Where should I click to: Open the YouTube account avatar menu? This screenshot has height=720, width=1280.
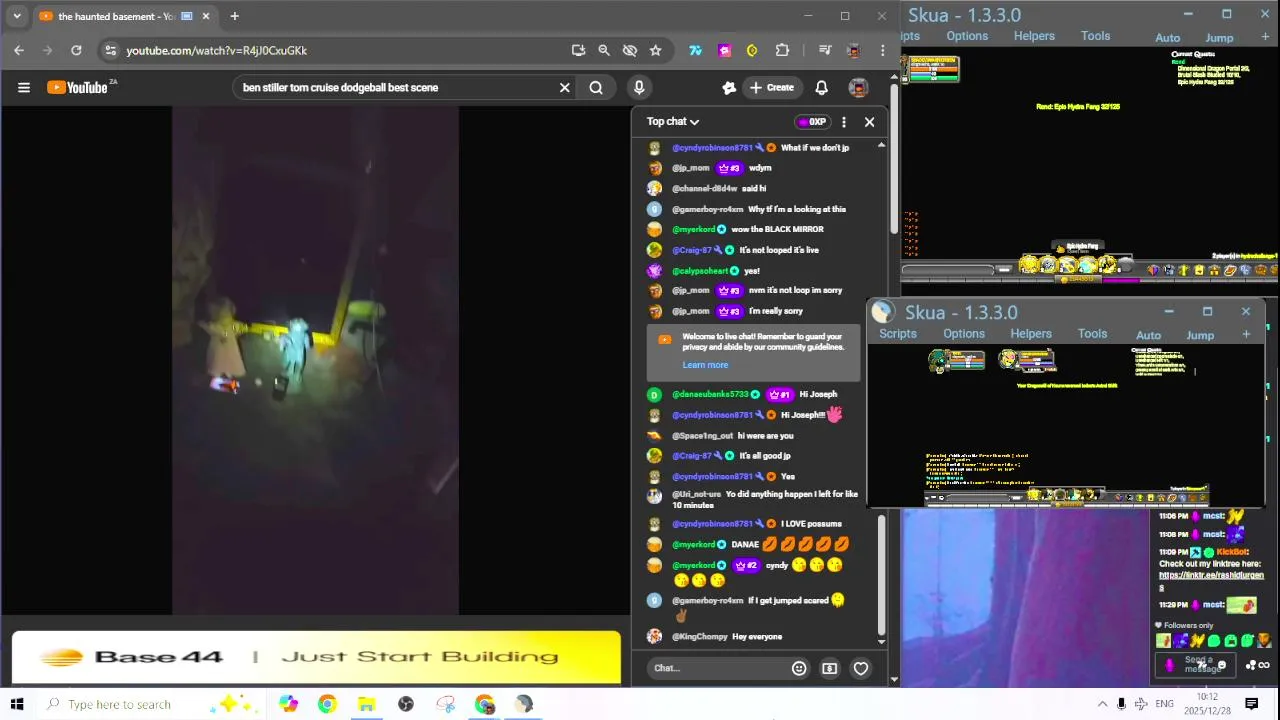click(x=858, y=88)
